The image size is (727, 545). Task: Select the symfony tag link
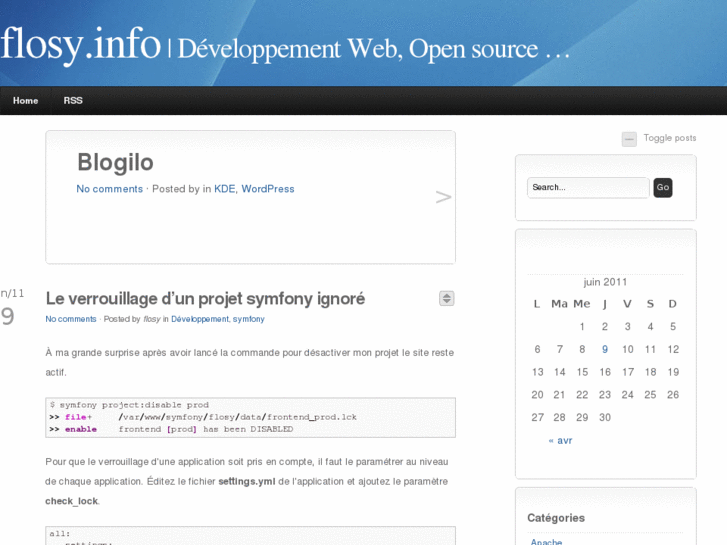coord(249,319)
